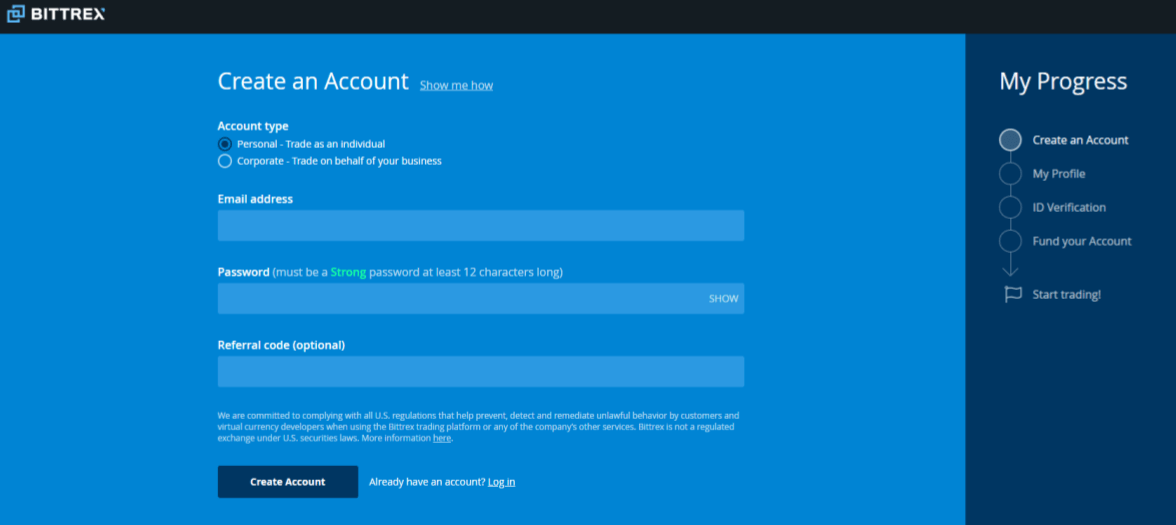1176x525 pixels.
Task: Click the Create Account button
Action: pos(288,482)
